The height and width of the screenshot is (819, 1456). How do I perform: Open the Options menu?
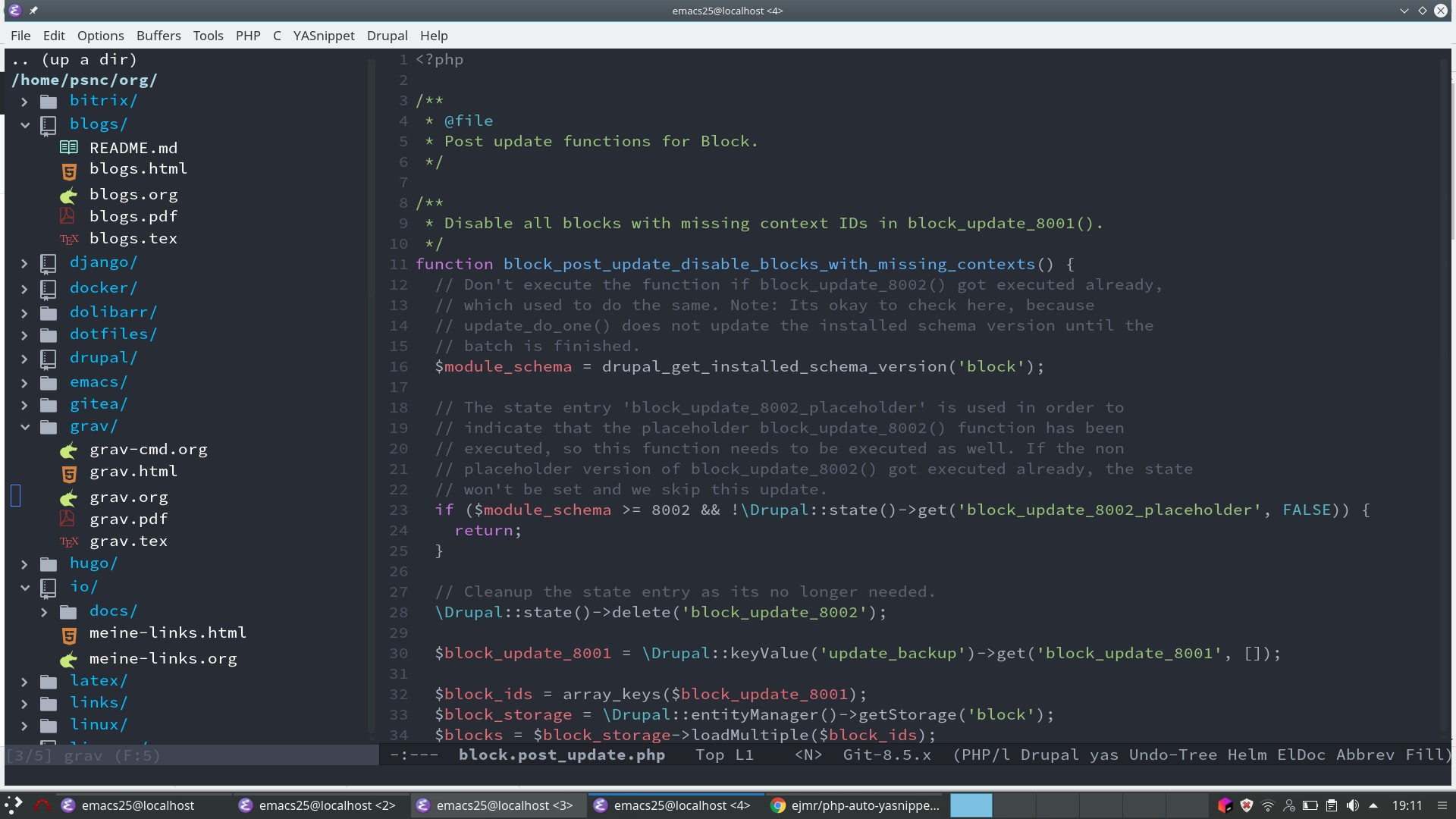[x=100, y=36]
